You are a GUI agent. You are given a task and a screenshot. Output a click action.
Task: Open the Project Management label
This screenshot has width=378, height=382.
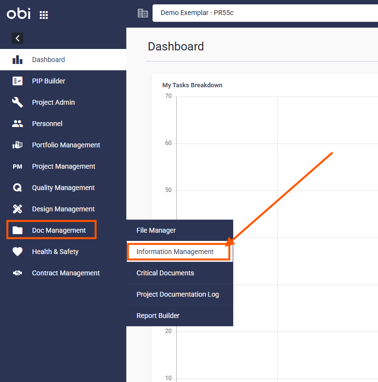pos(64,166)
